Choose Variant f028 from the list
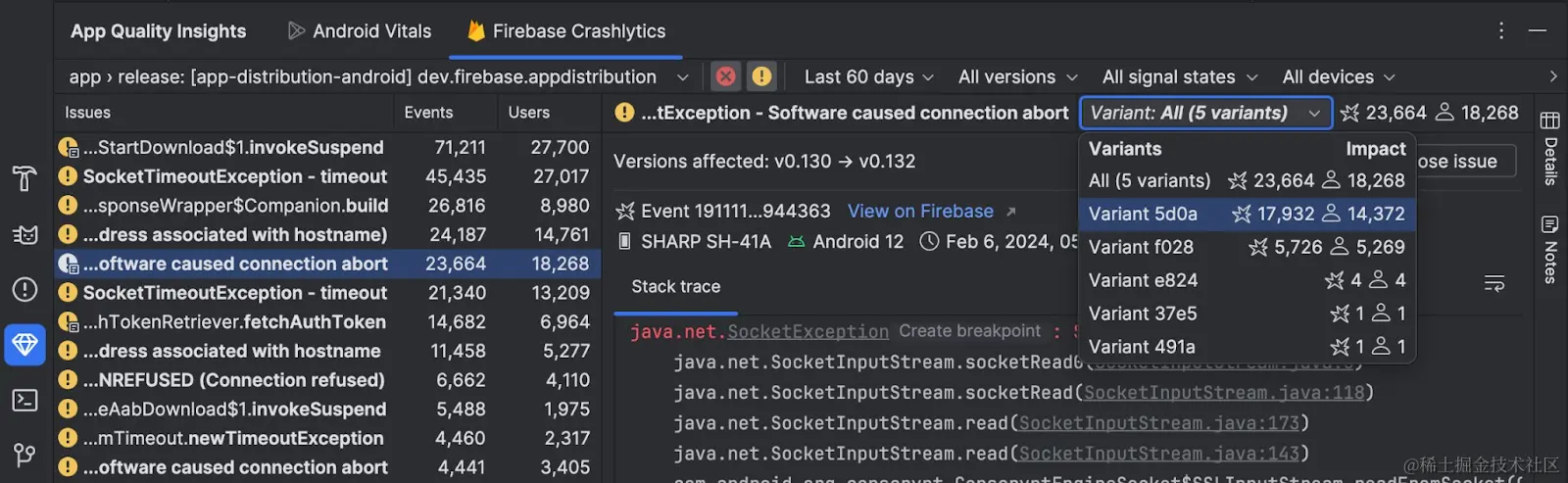The height and width of the screenshot is (483, 1568). [1247, 247]
